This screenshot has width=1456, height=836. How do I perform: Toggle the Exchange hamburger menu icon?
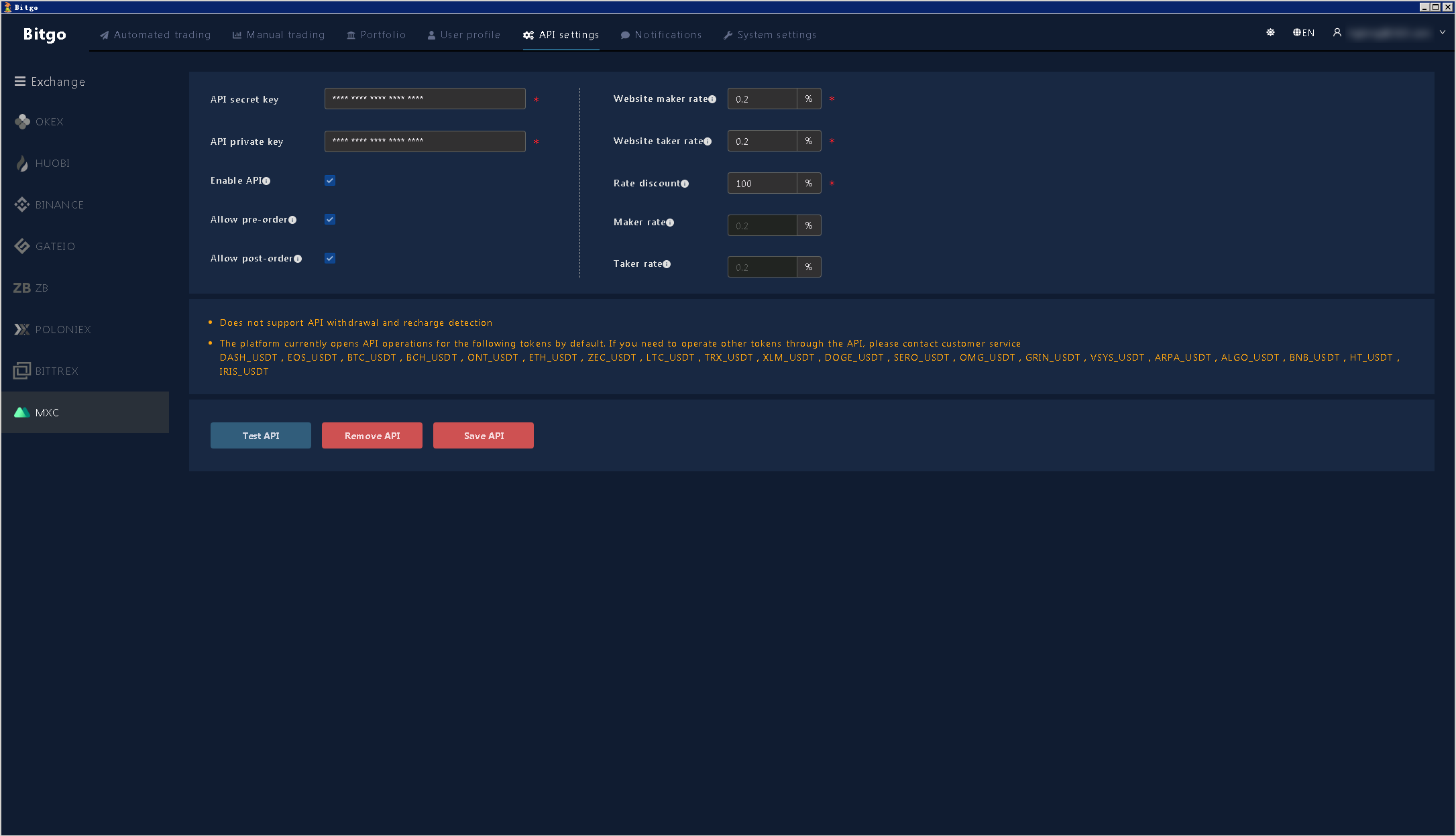[x=20, y=81]
